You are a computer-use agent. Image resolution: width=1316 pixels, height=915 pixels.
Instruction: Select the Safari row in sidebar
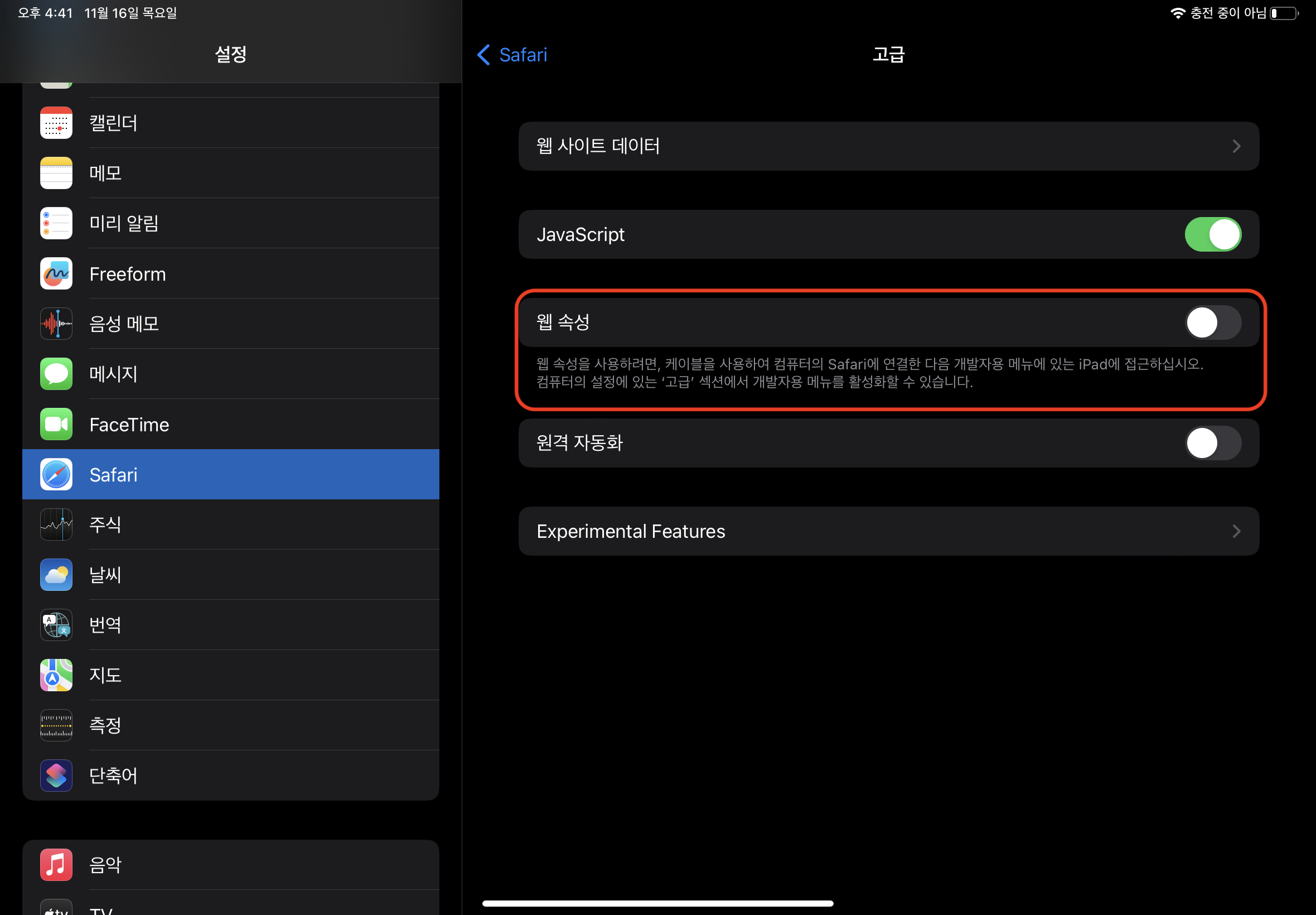pyautogui.click(x=230, y=475)
